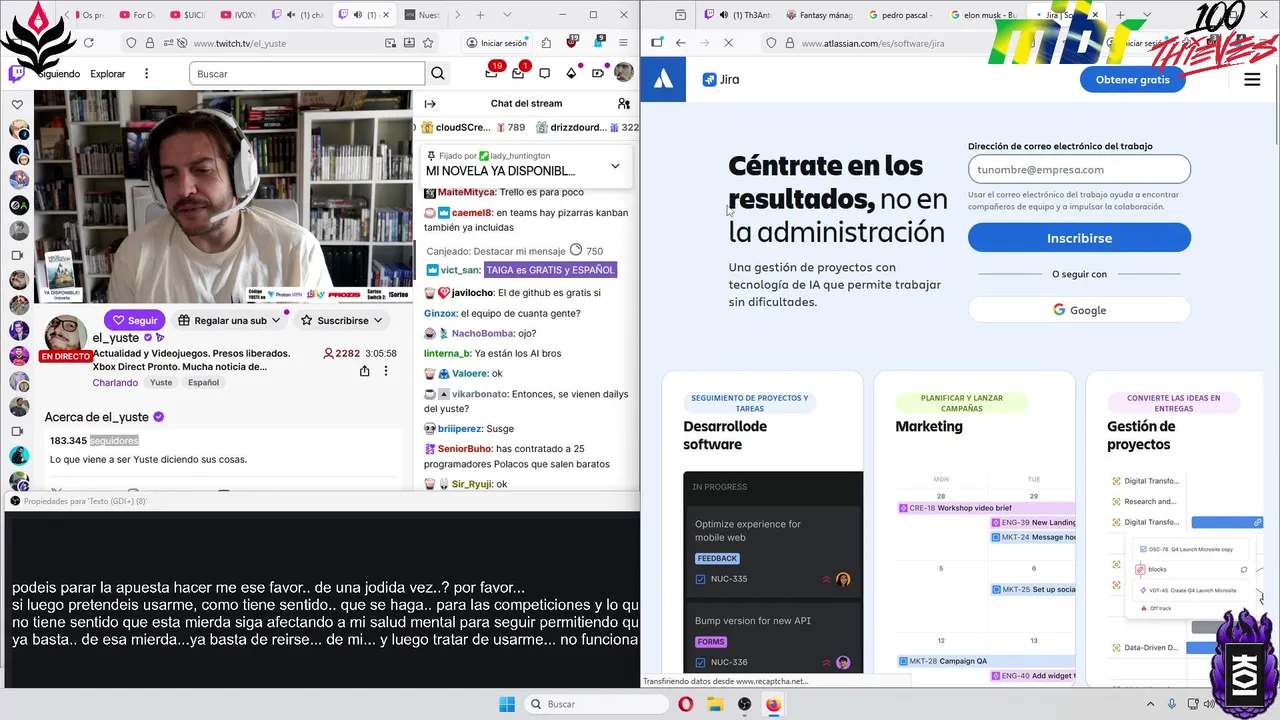This screenshot has height=720, width=1280.
Task: Open the Explorar Twitch menu link
Action: pyautogui.click(x=108, y=74)
